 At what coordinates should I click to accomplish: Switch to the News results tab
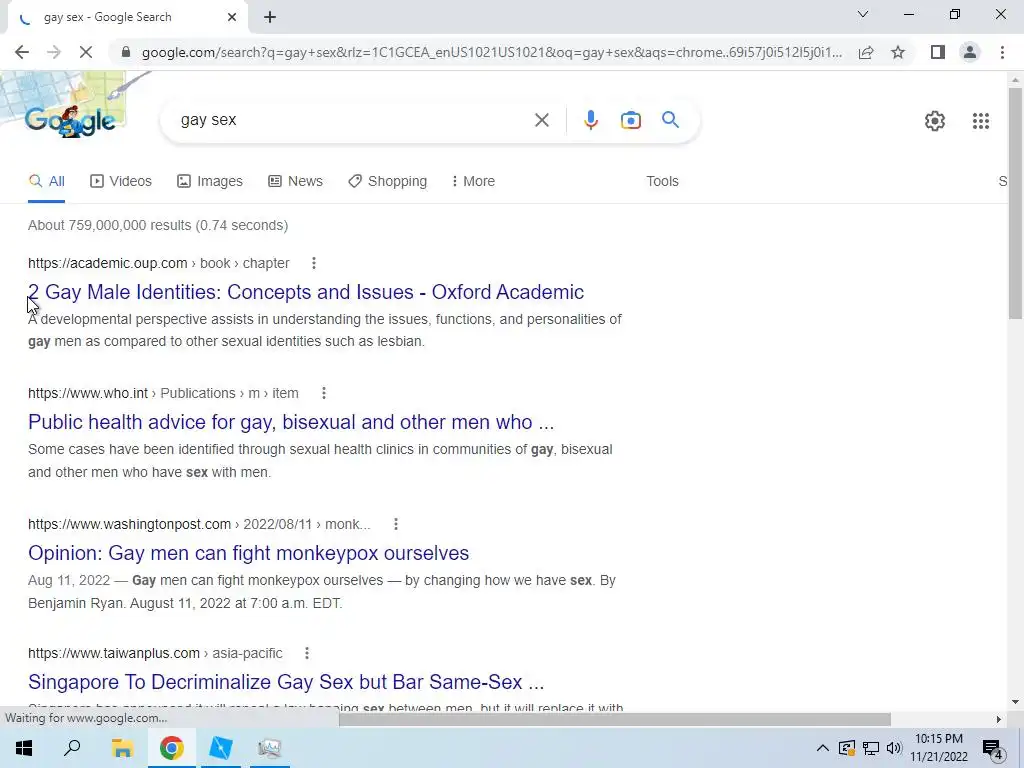coord(295,181)
